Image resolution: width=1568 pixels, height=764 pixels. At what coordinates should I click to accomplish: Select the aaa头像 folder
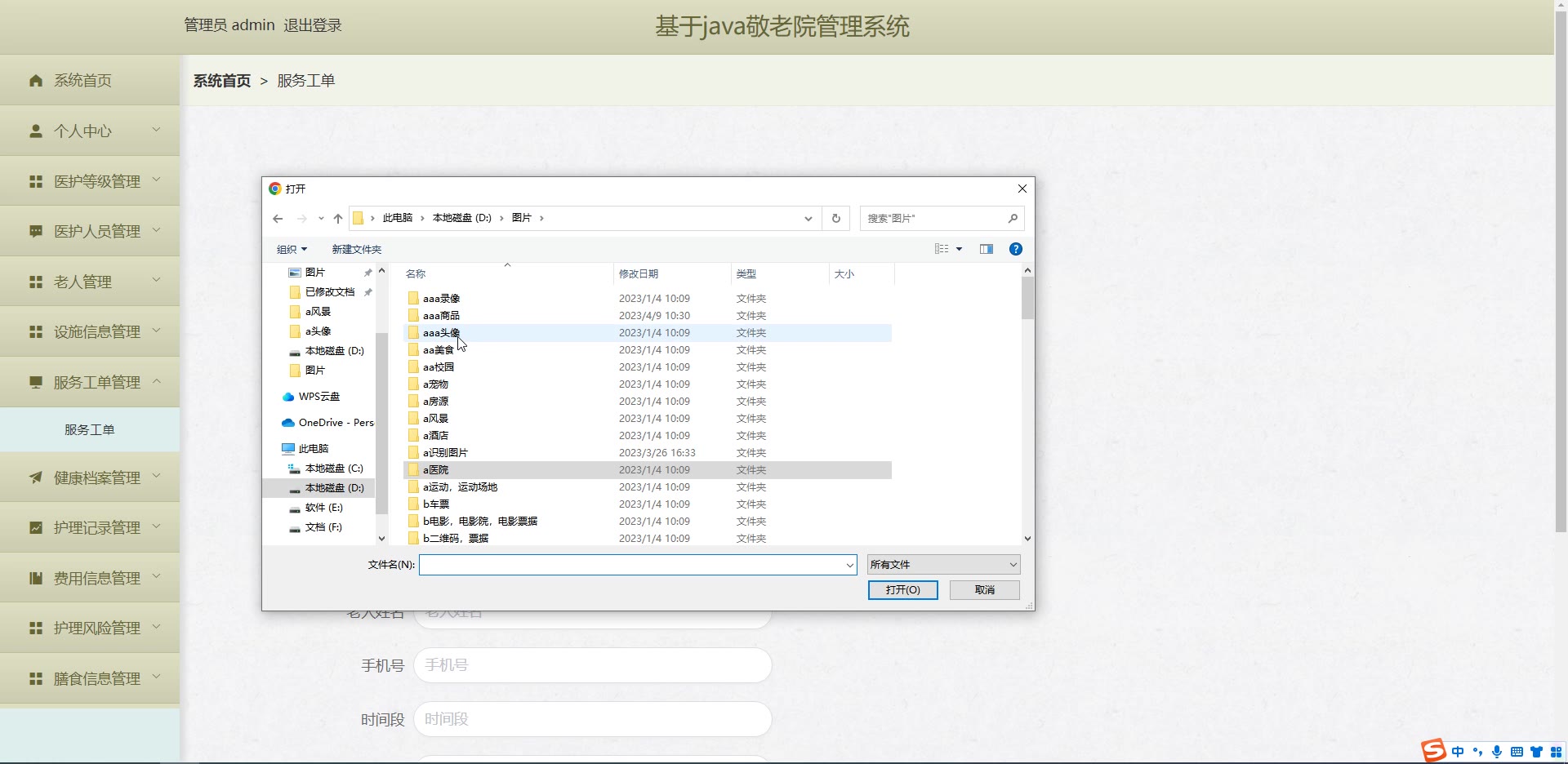click(441, 333)
